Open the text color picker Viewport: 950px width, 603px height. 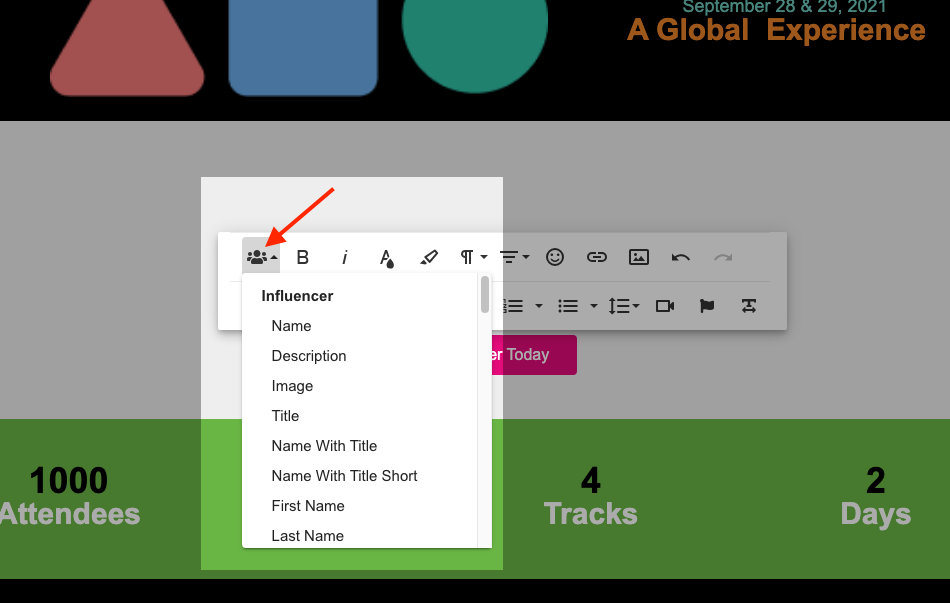387,258
